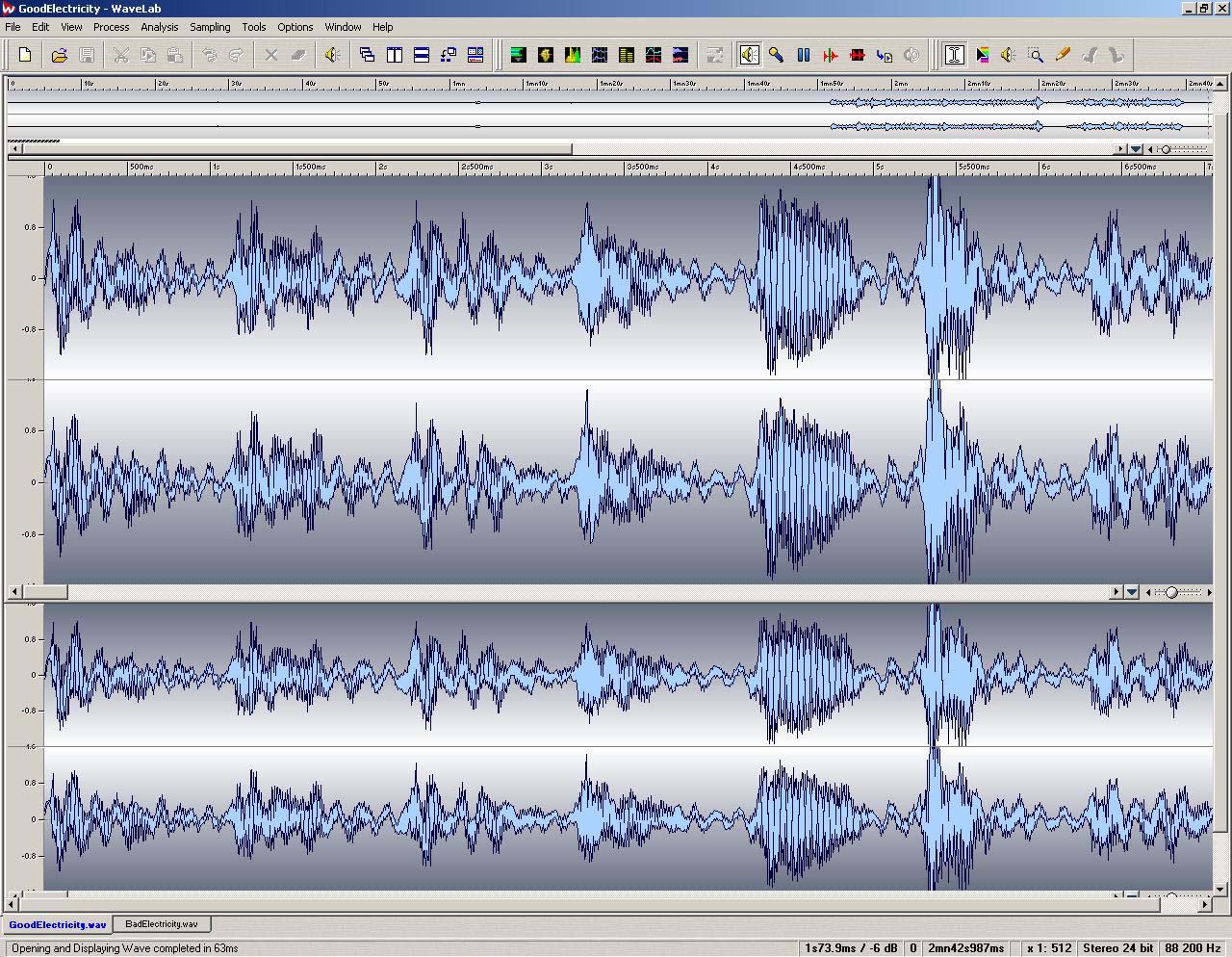The image size is (1232, 957).
Task: Click the Delete X icon
Action: click(271, 55)
